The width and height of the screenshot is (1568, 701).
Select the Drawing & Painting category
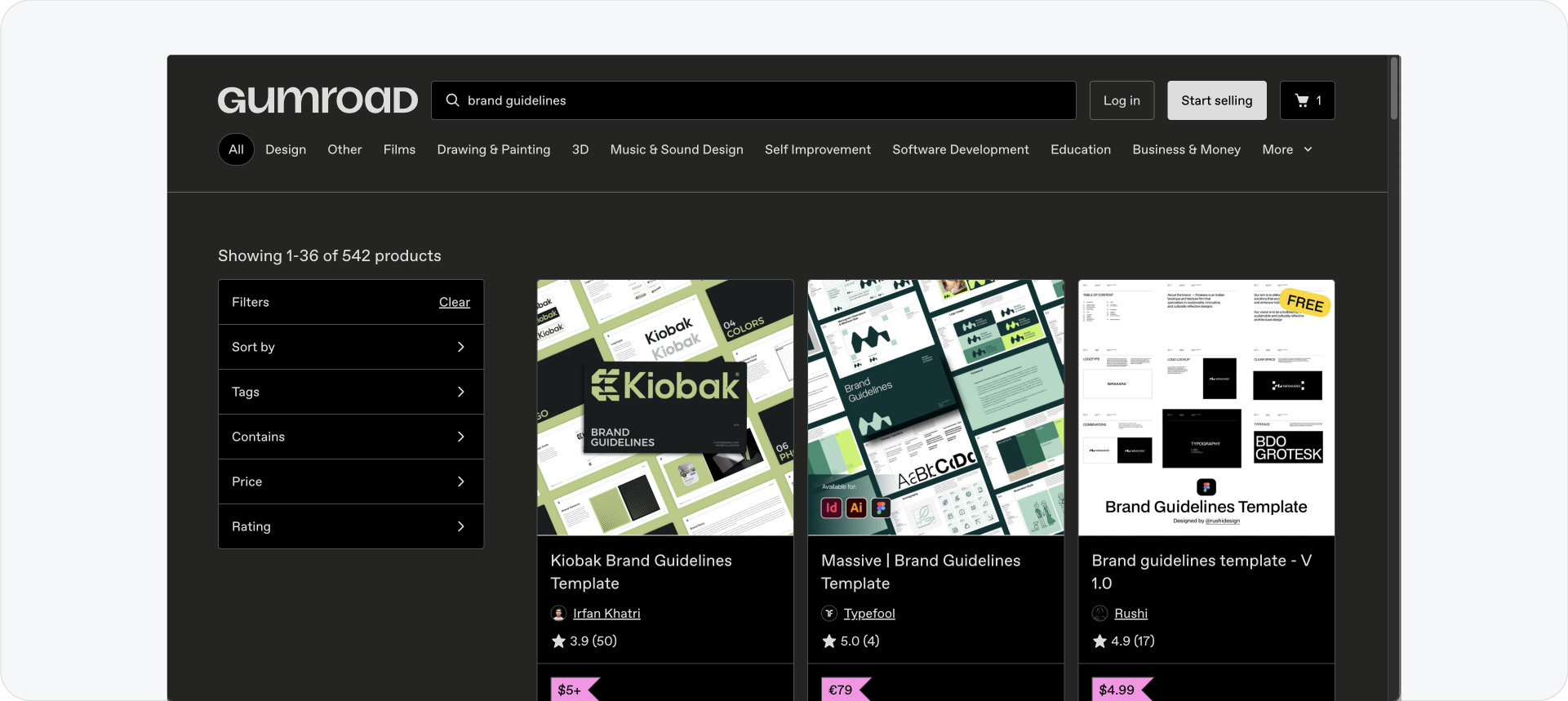(494, 149)
